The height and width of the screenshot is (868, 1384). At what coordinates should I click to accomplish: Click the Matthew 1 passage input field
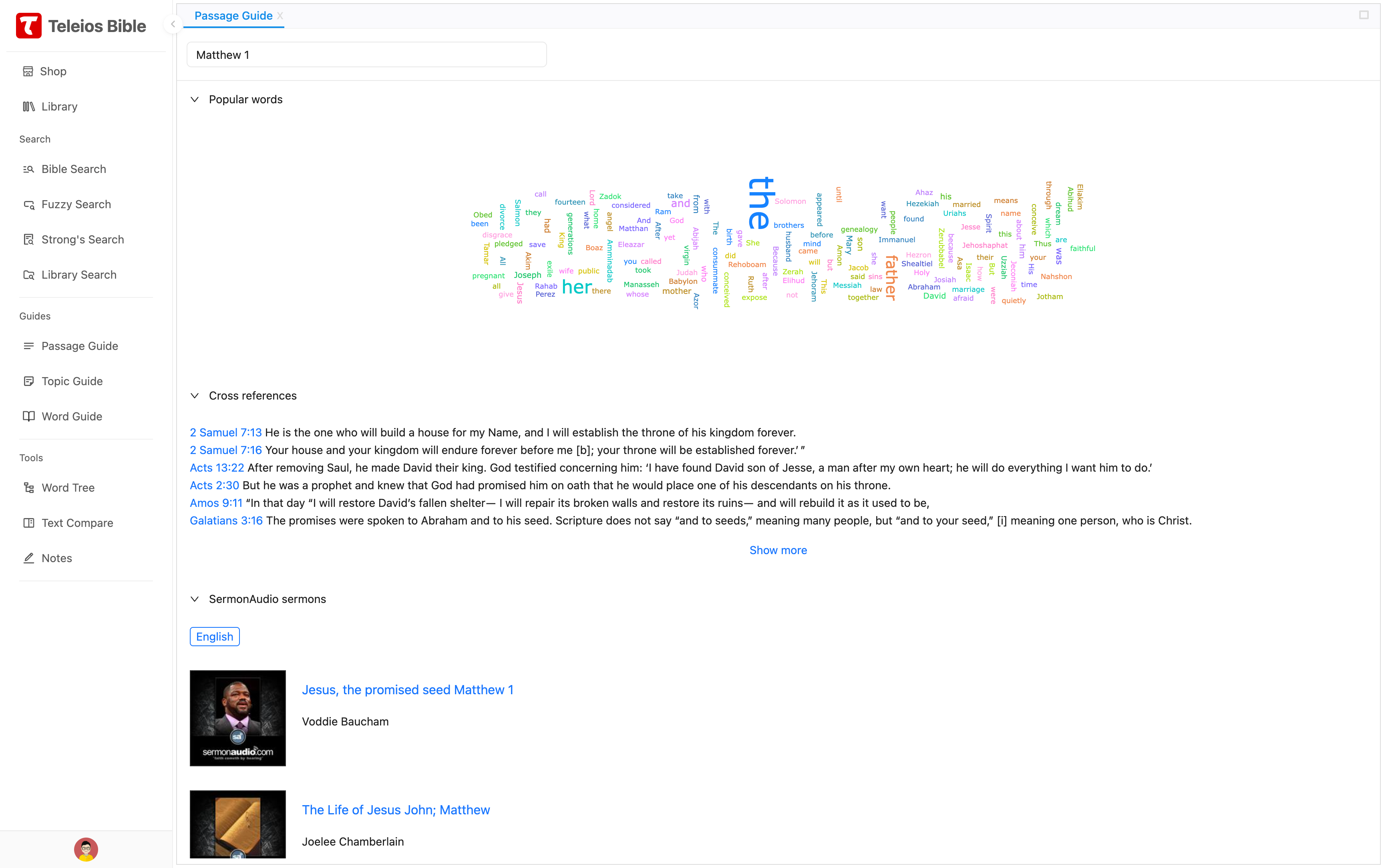(366, 55)
